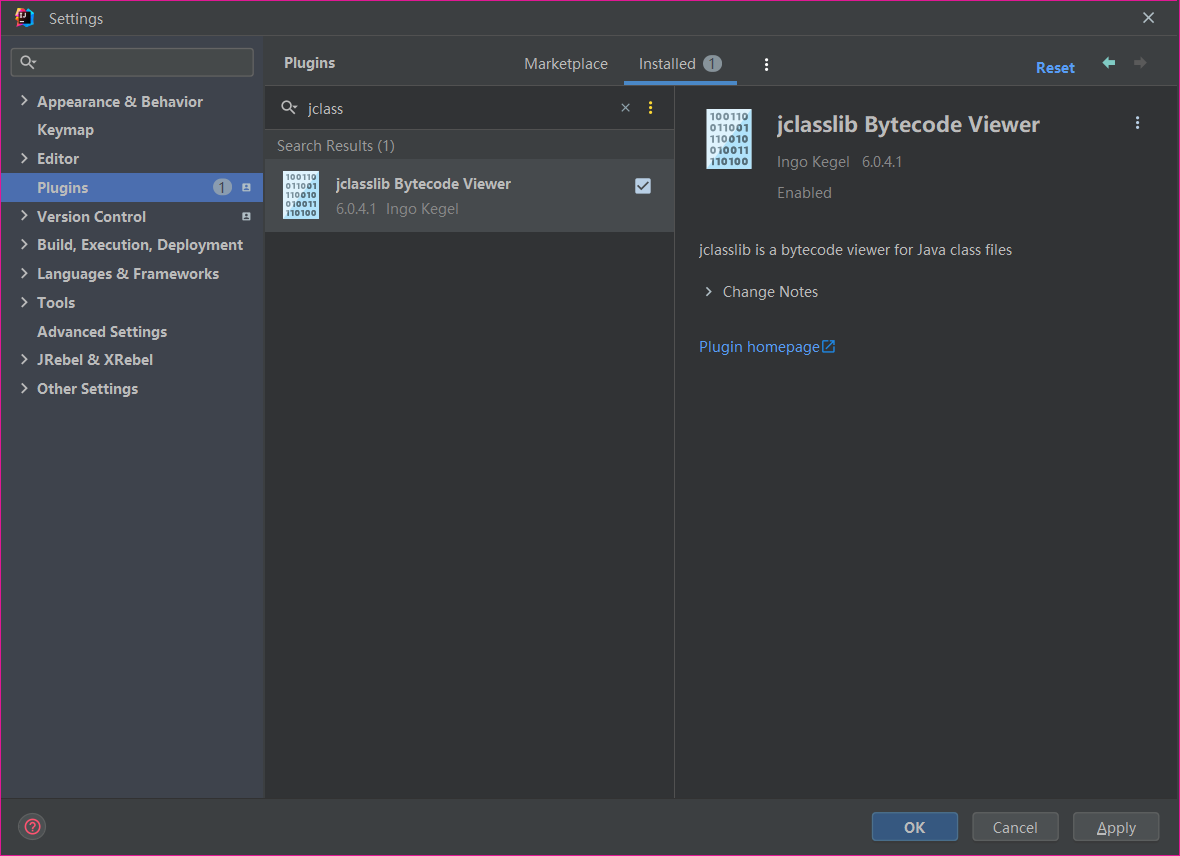1180x856 pixels.
Task: Click the plugin search magnifier icon
Action: [289, 108]
